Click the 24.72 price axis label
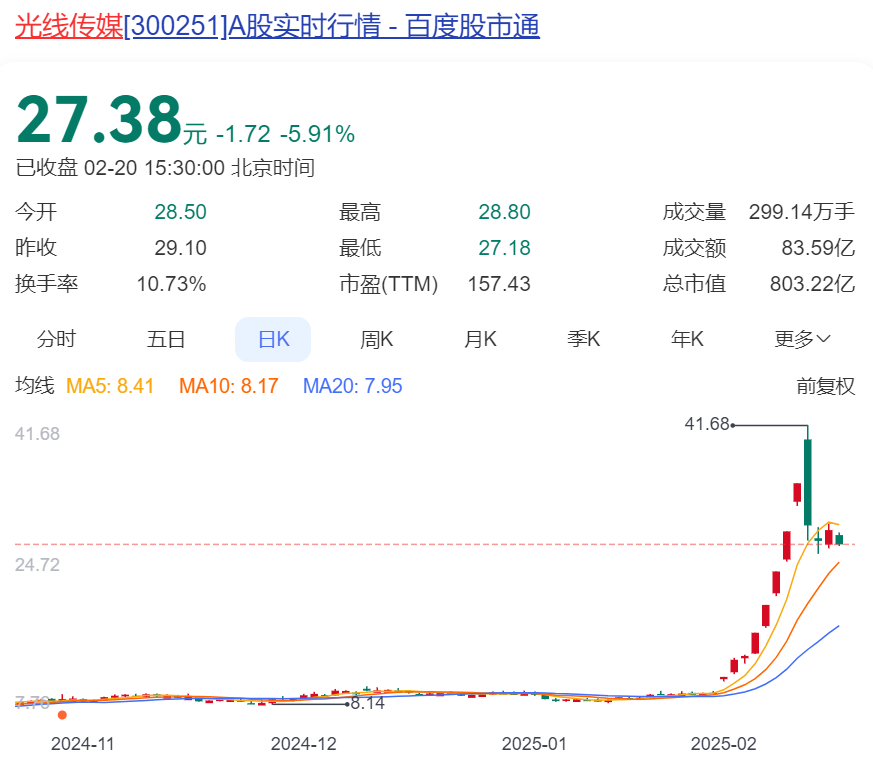The width and height of the screenshot is (873, 771). pyautogui.click(x=37, y=564)
